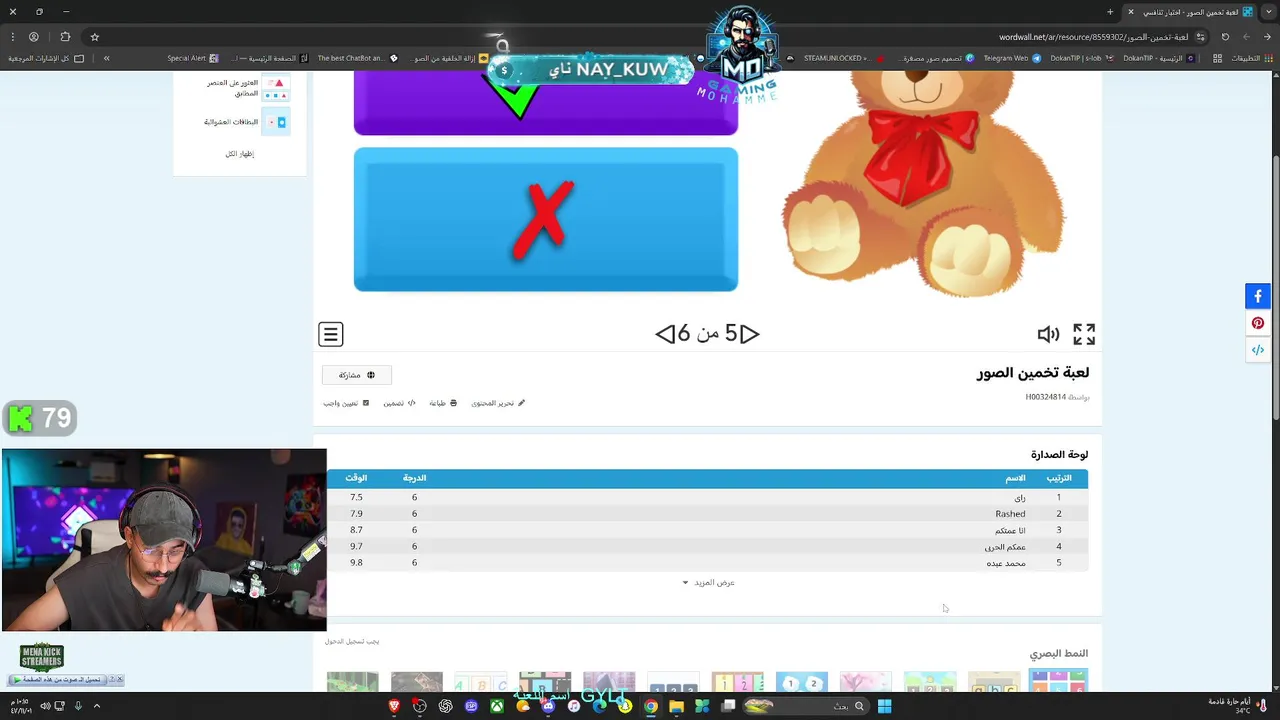Select the blue red X answer

[x=546, y=220]
